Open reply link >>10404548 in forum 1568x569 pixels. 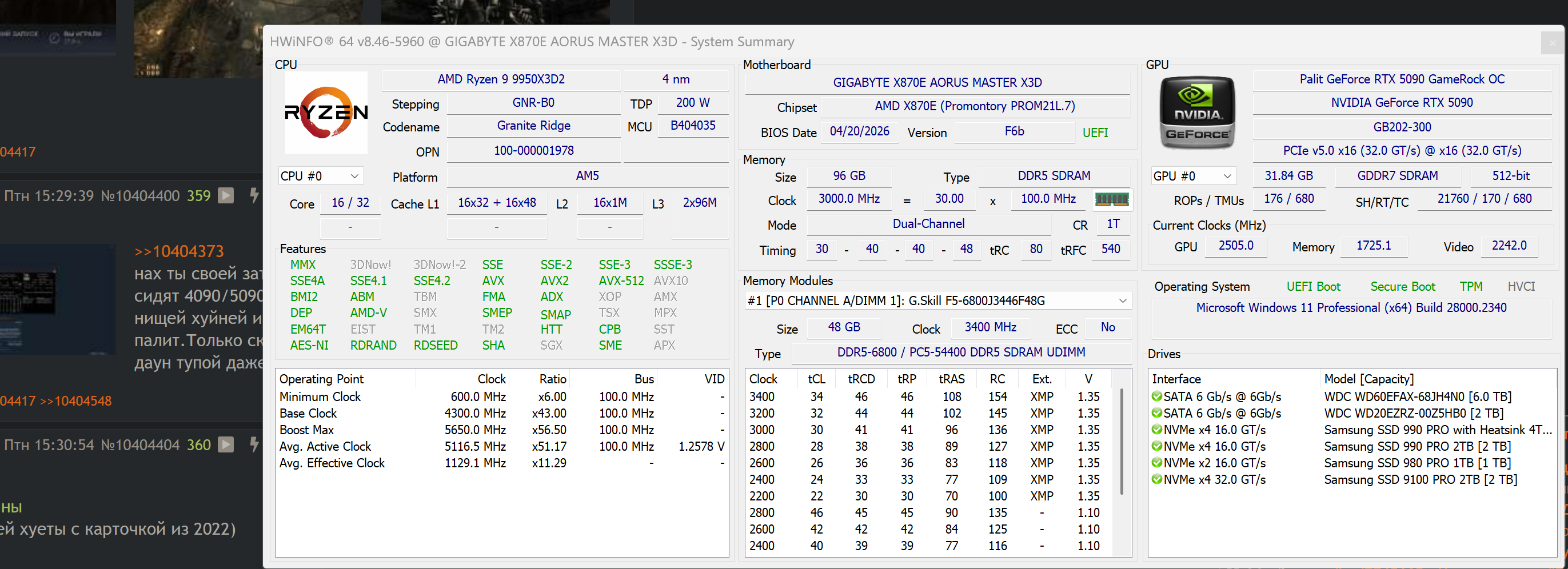76,401
